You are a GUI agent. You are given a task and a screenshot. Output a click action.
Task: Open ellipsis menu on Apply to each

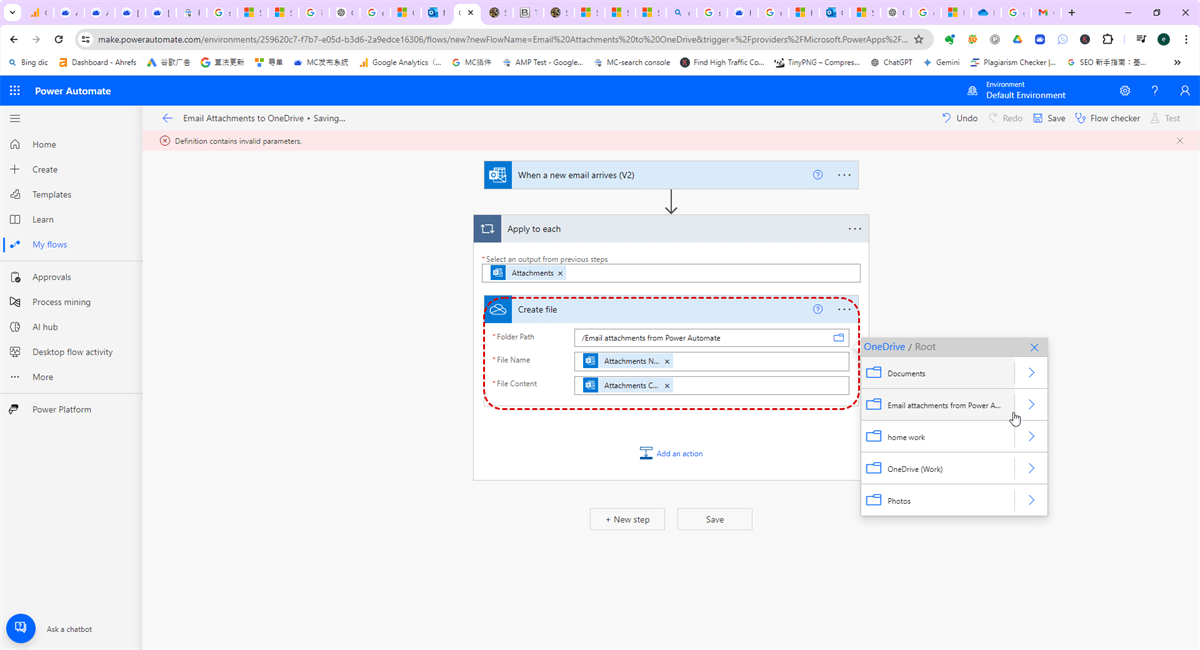[854, 229]
